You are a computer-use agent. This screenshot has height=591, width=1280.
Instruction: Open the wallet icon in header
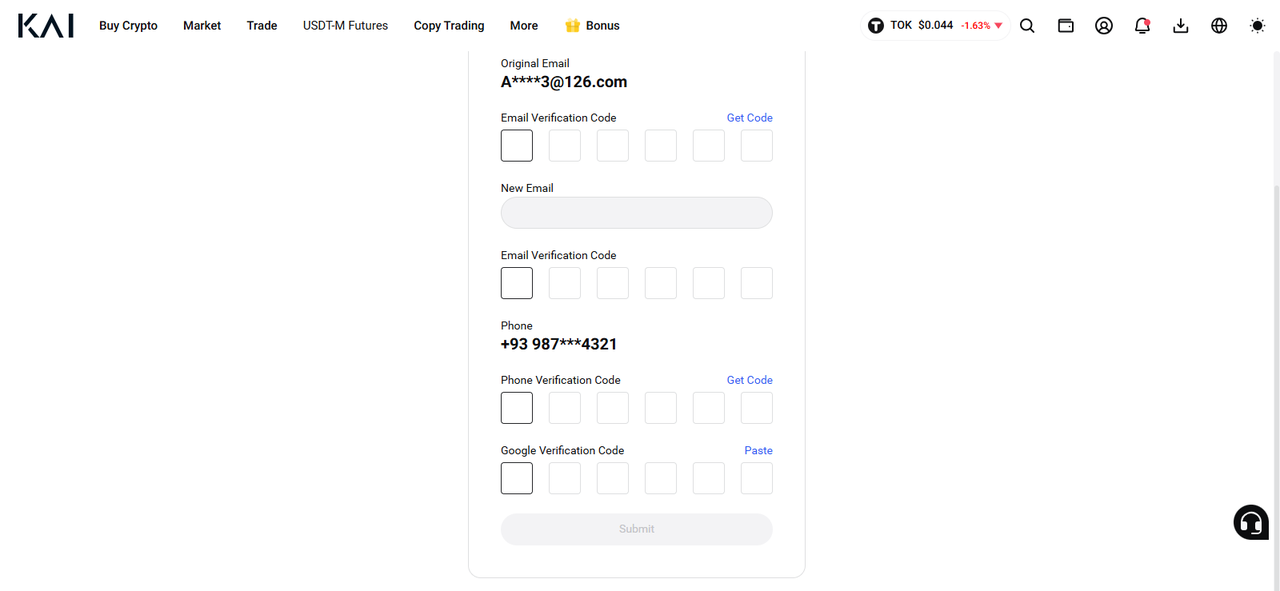pos(1066,26)
